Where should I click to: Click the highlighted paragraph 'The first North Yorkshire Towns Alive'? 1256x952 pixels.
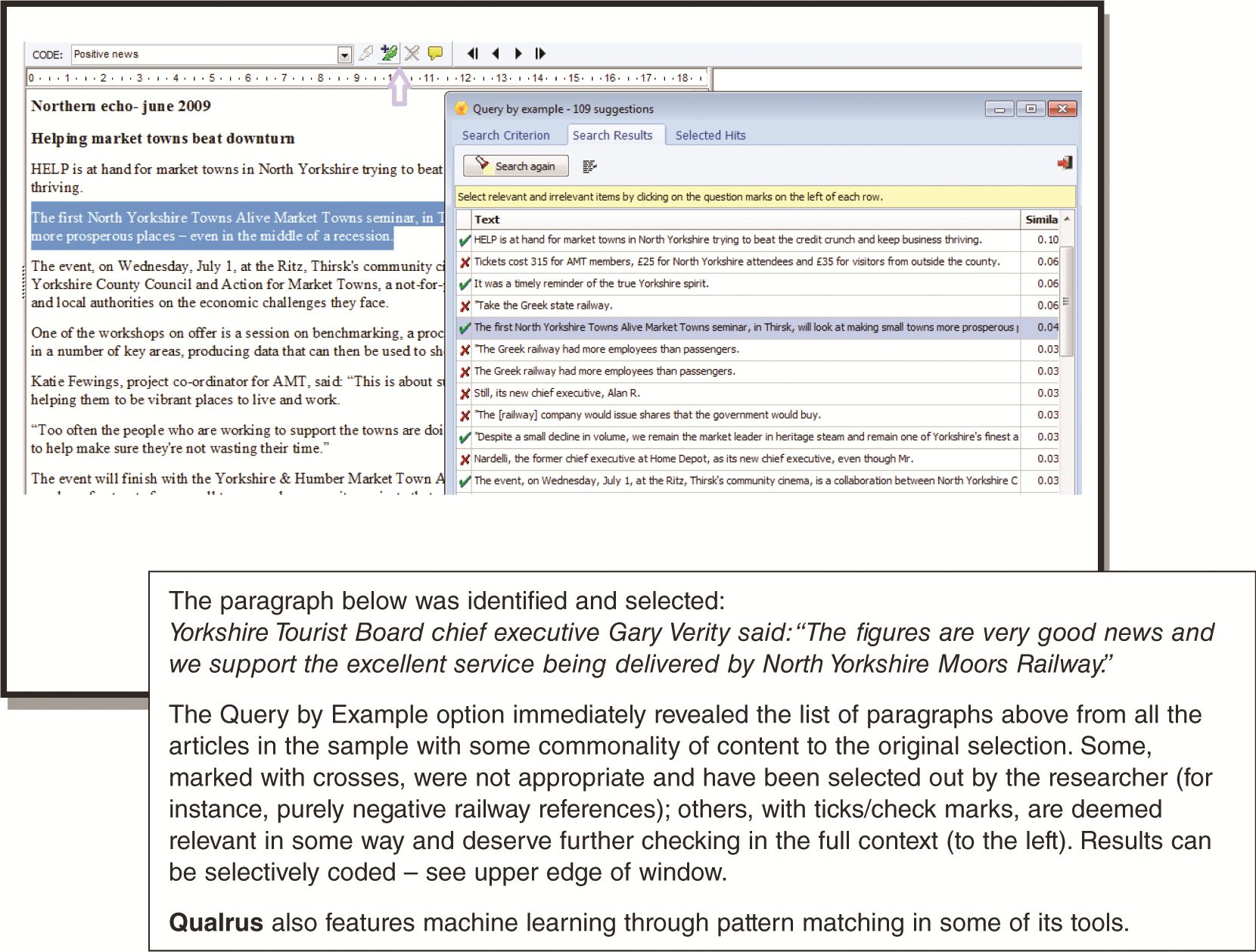pyautogui.click(x=238, y=226)
